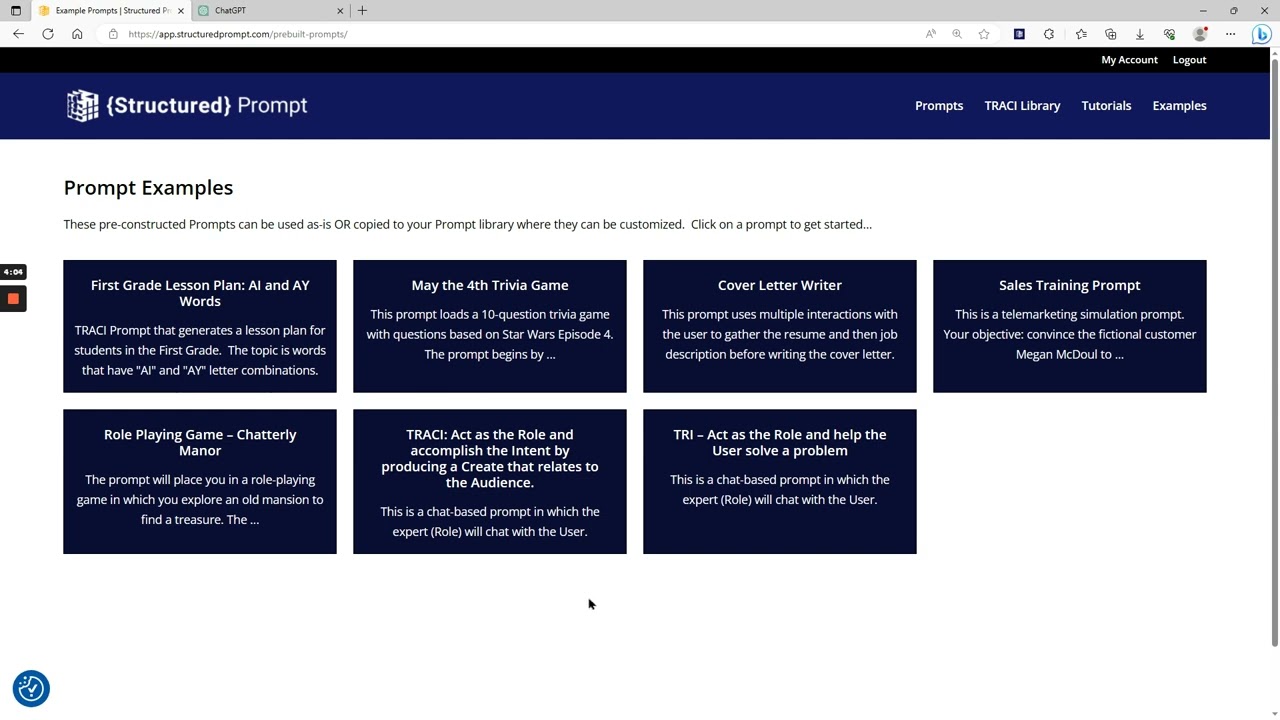Image resolution: width=1280 pixels, height=720 pixels.
Task: Go to Tutorials in the navigation bar
Action: (1106, 106)
